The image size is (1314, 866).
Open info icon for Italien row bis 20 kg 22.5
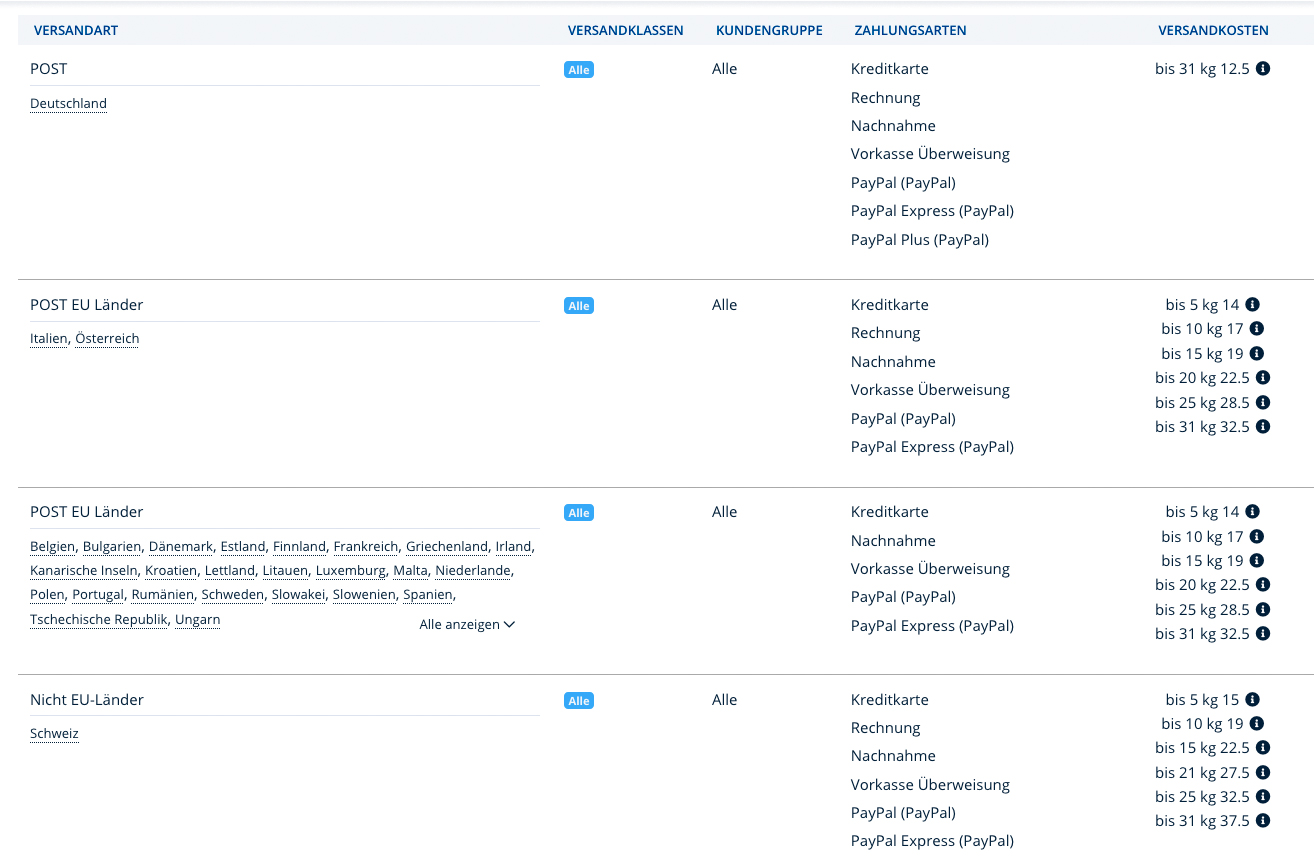point(1263,378)
